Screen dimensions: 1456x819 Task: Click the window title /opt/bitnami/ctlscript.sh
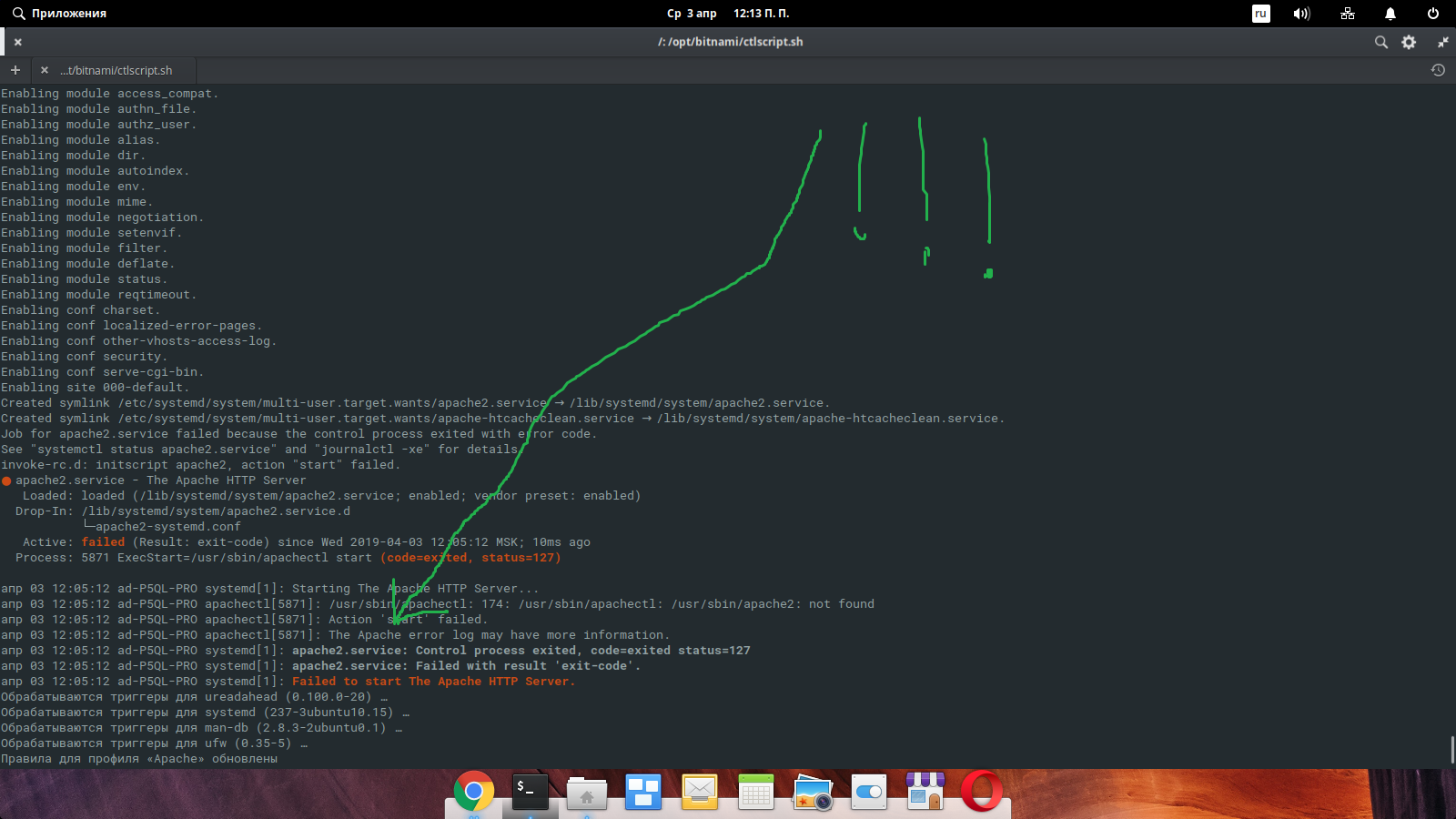click(730, 42)
